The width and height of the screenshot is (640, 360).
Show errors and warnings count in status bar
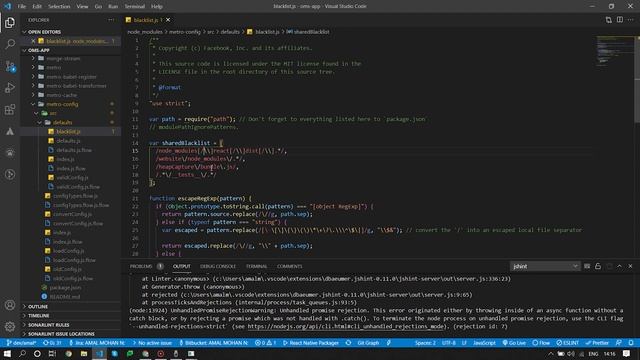click(265, 343)
